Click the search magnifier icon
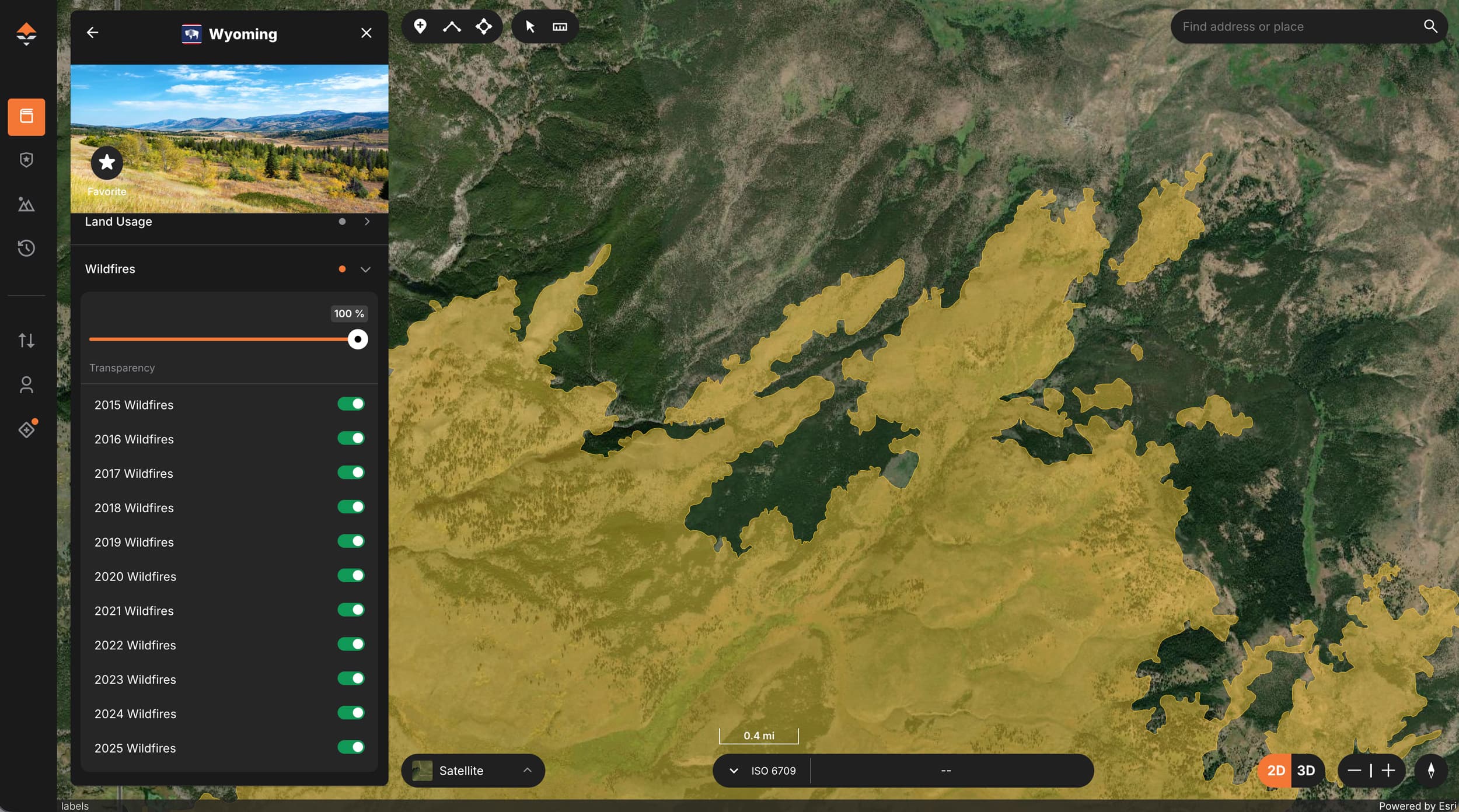This screenshot has height=812, width=1459. (x=1430, y=26)
